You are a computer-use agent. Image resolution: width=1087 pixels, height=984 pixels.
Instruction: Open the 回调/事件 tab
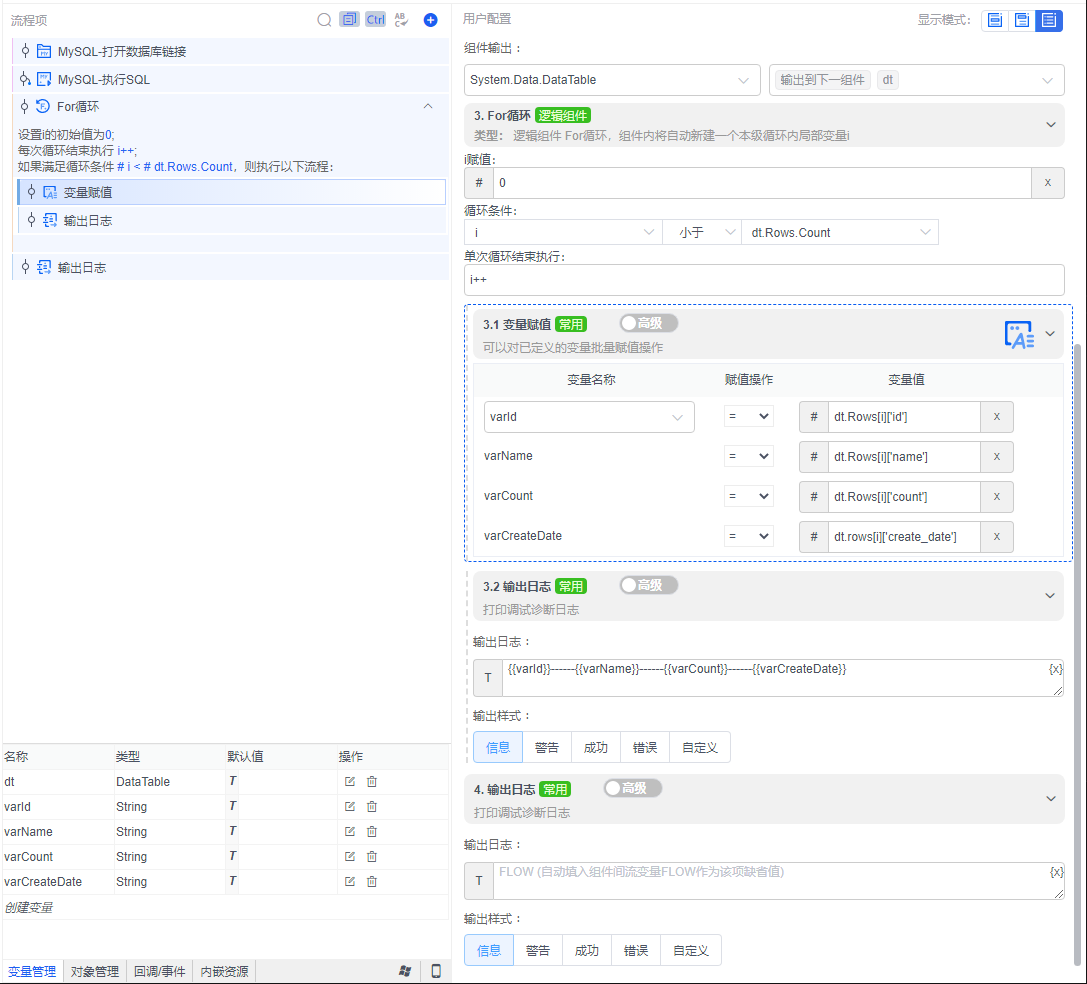(x=160, y=971)
